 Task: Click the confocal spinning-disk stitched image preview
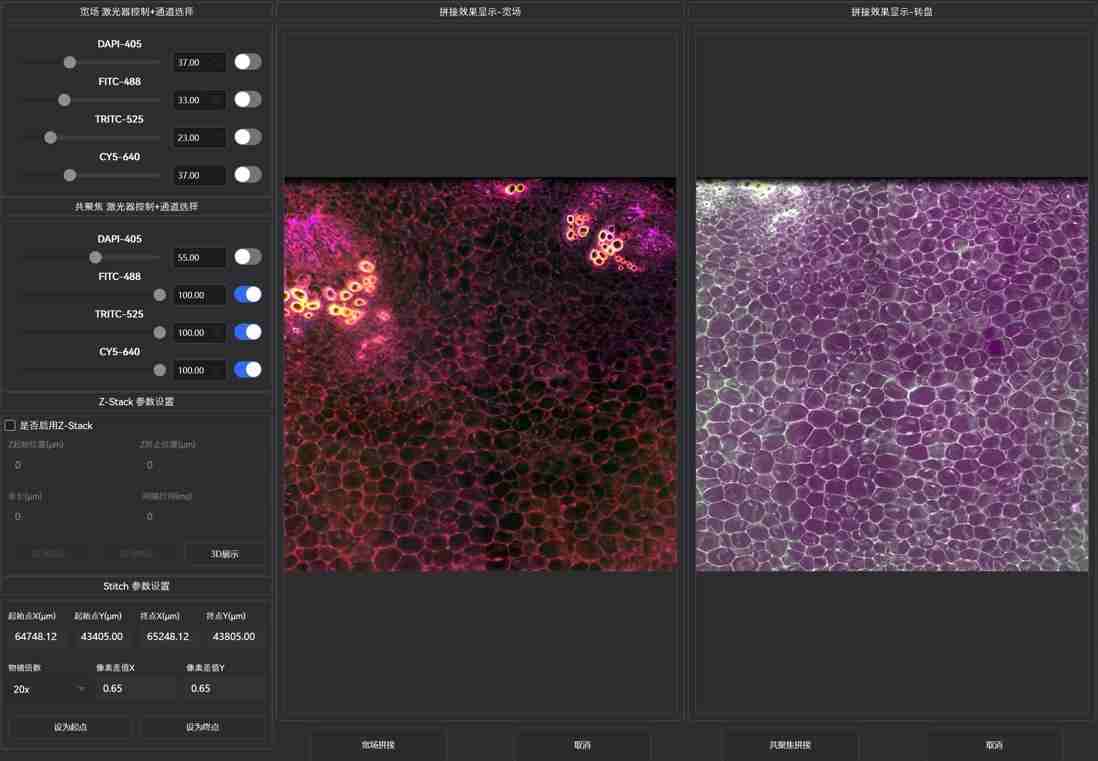(x=891, y=375)
